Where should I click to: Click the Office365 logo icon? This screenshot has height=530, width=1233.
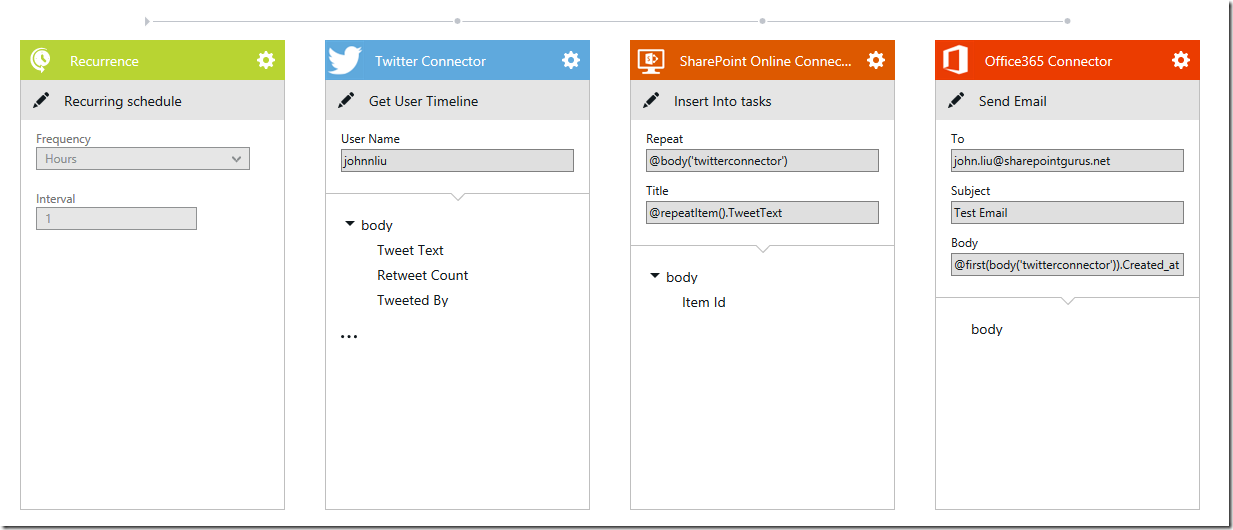(955, 60)
